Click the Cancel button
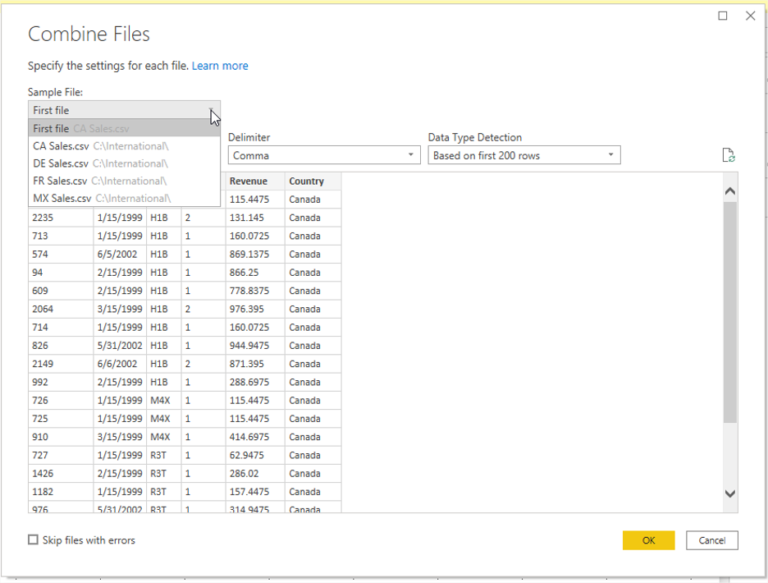The height and width of the screenshot is (583, 768). coord(712,540)
